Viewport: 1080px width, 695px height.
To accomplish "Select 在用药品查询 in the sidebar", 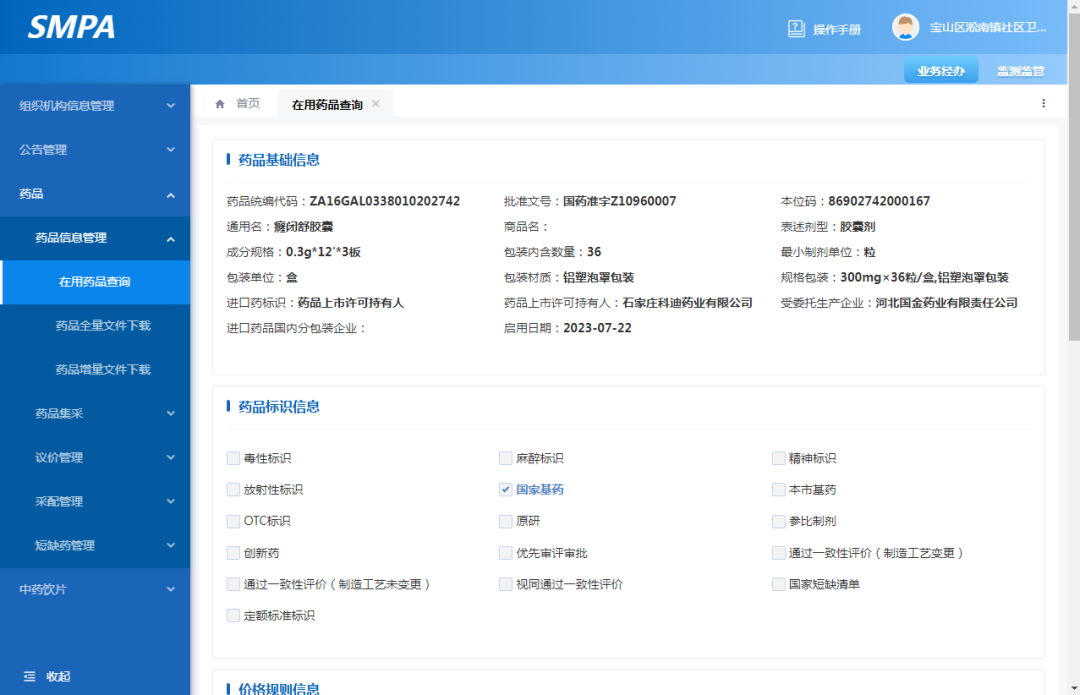I will coord(95,283).
